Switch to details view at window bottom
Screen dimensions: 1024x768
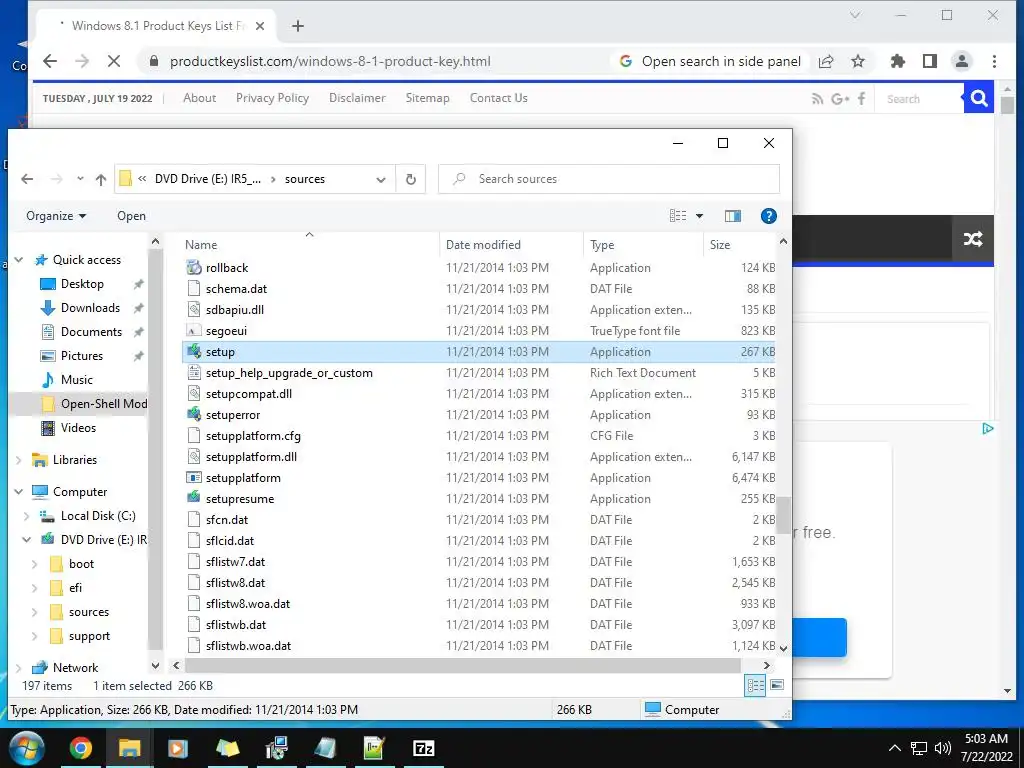756,685
